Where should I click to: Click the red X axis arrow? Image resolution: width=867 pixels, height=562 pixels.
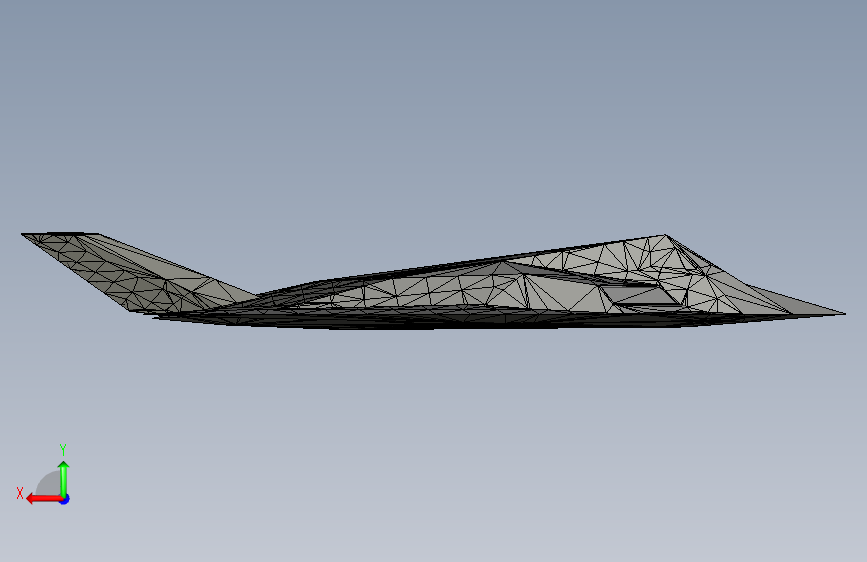44,499
